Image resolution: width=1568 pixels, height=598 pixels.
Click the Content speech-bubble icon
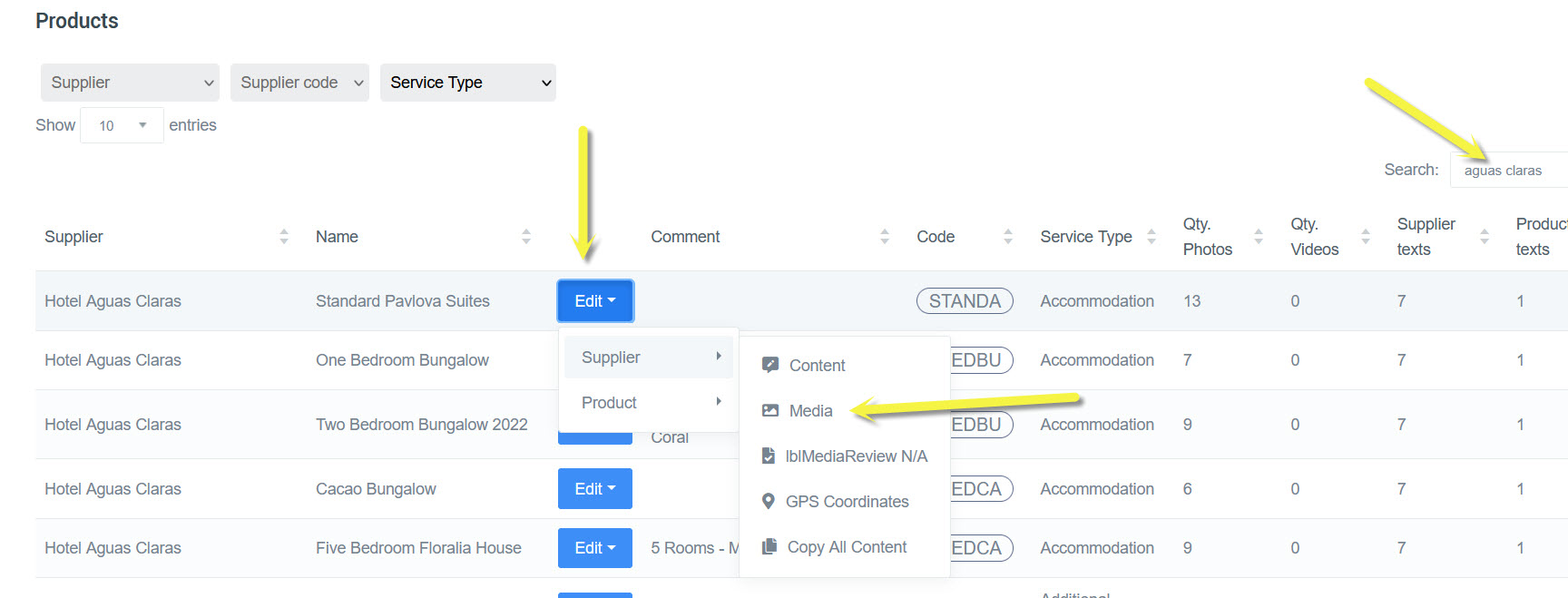(x=770, y=365)
